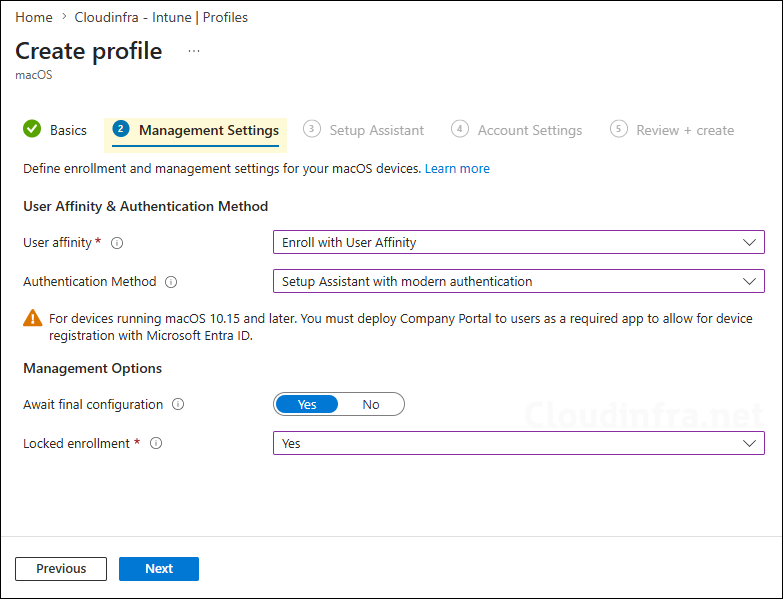The width and height of the screenshot is (783, 599).
Task: Click the macOS subtitle text
Action: pyautogui.click(x=34, y=75)
